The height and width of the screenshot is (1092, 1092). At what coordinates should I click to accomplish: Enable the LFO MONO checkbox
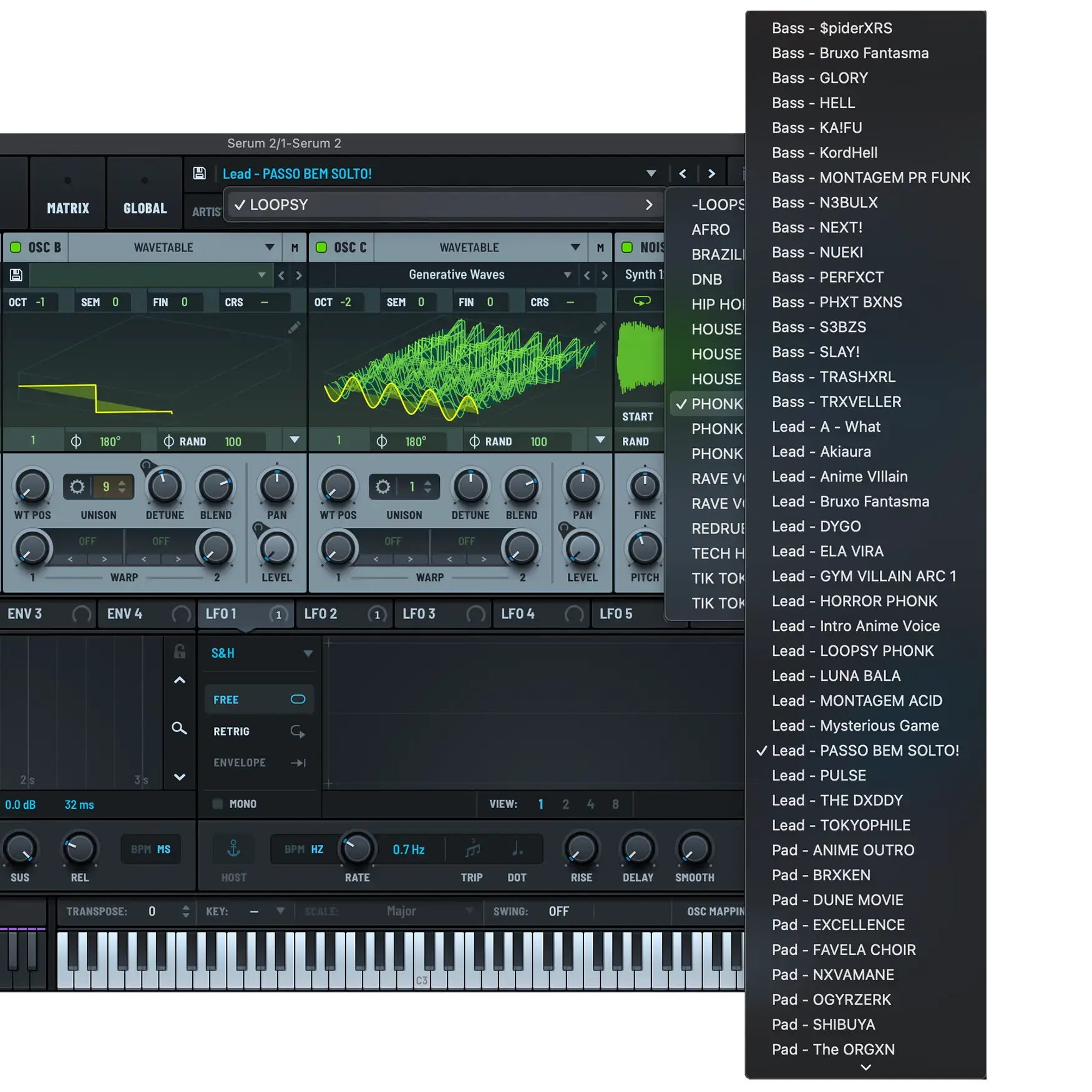point(218,804)
